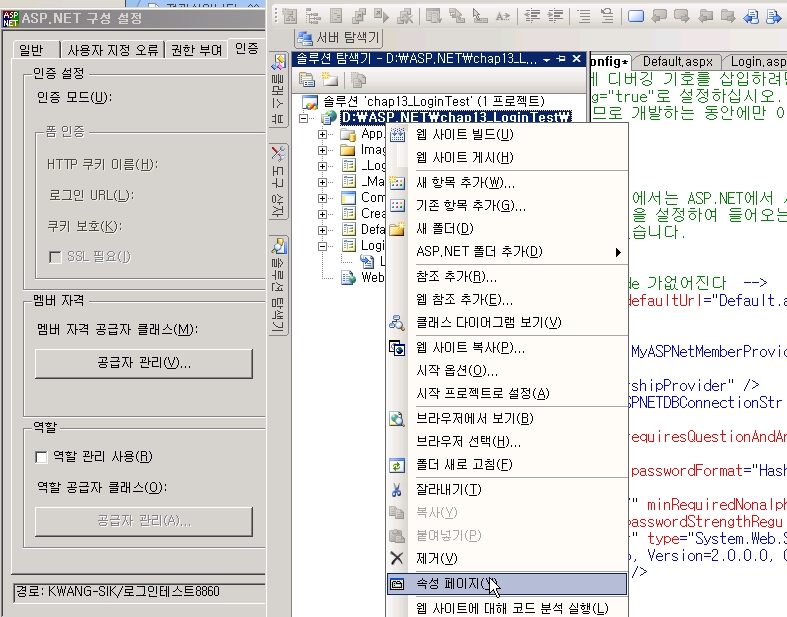Expand the App folder tree node

point(322,134)
